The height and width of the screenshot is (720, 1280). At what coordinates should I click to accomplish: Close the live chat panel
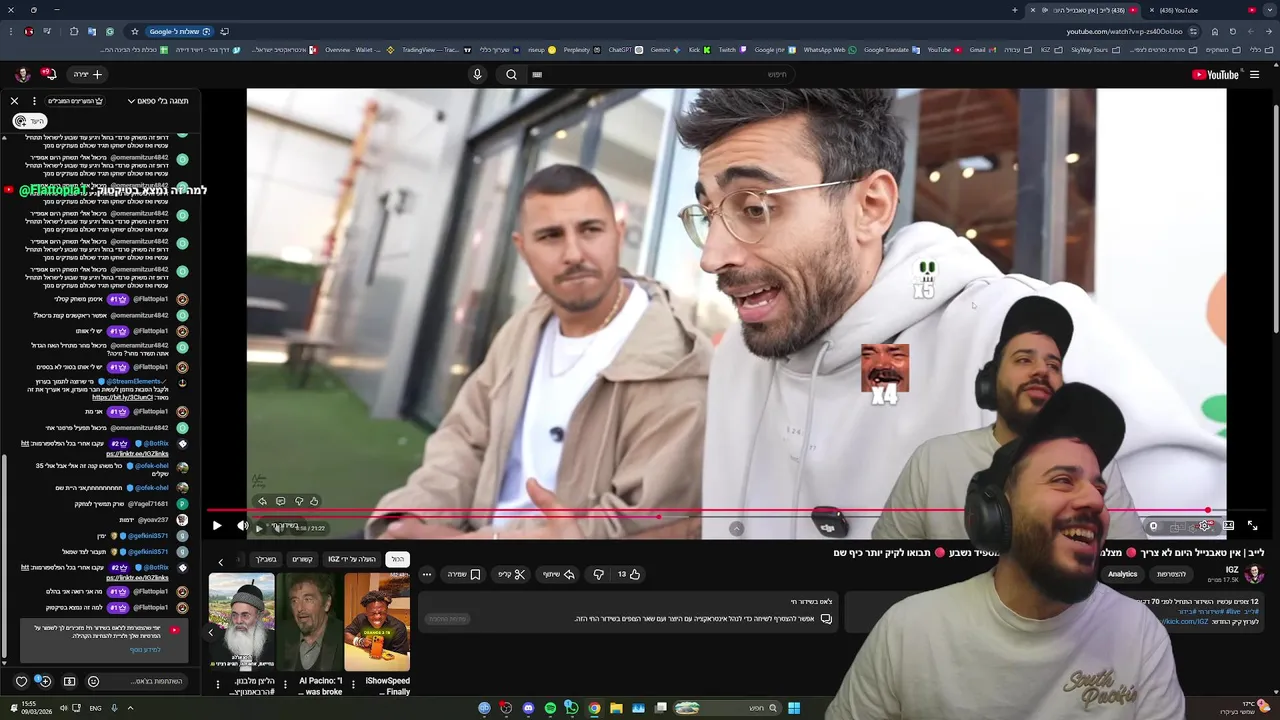coord(14,101)
